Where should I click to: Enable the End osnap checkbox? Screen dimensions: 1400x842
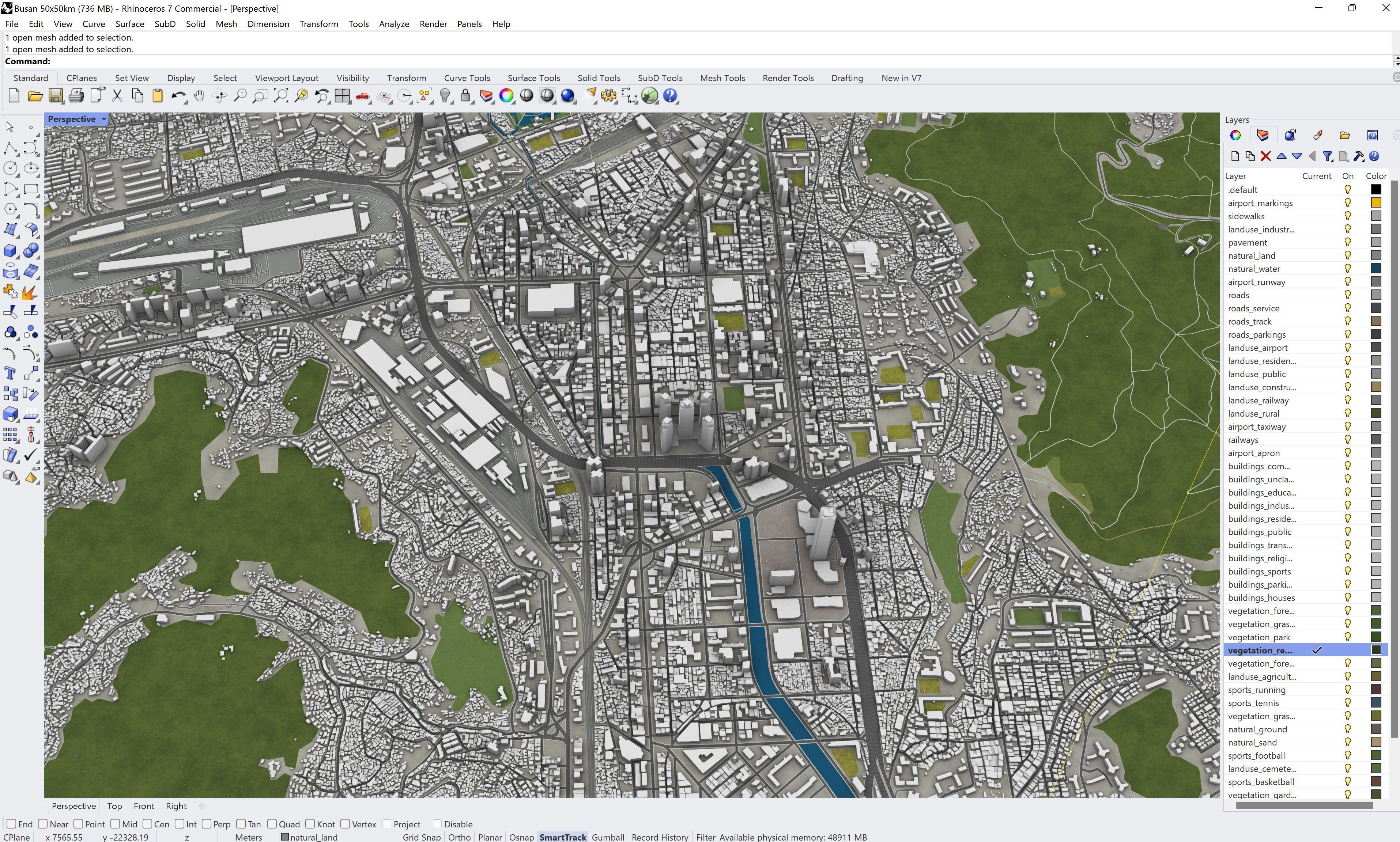click(x=11, y=824)
